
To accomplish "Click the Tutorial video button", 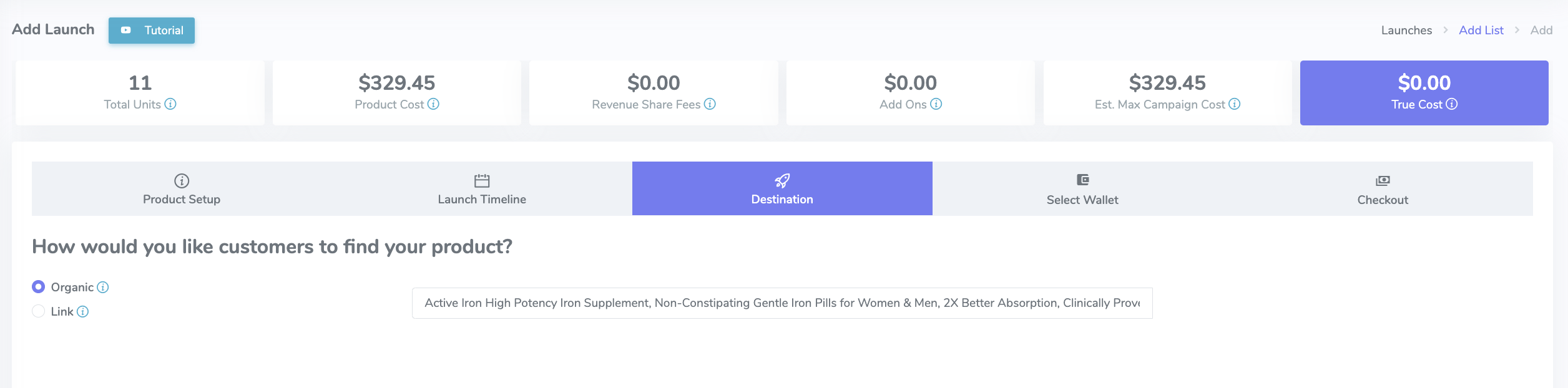I will click(152, 31).
